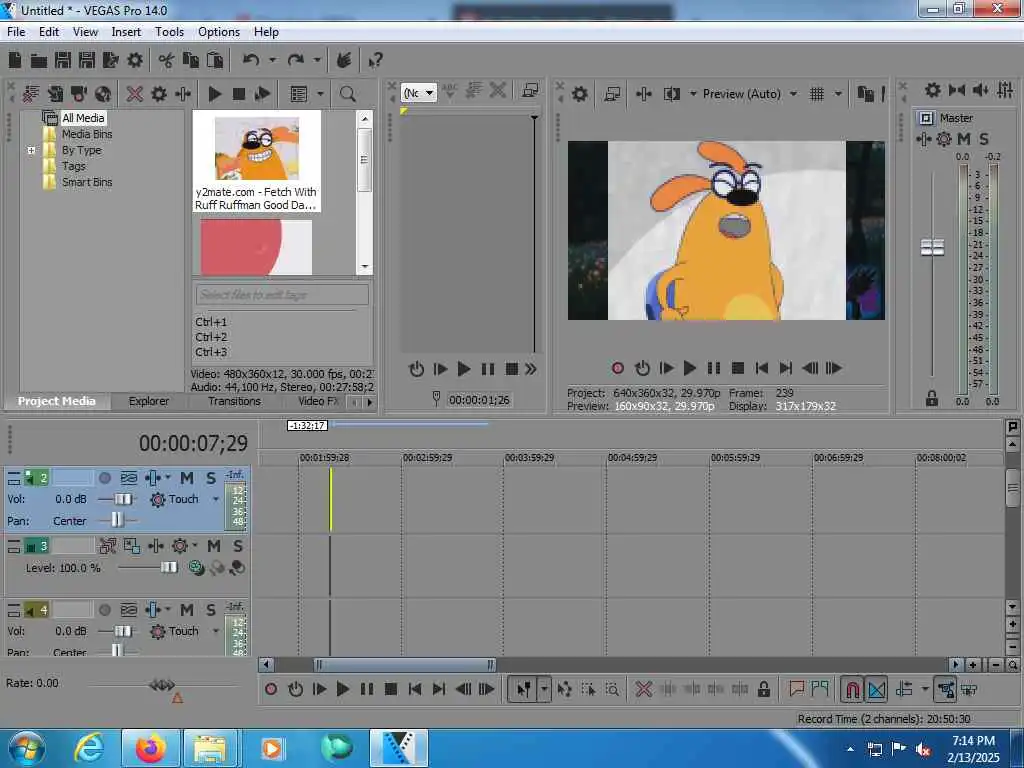Click the What's This help icon
Screen dimensions: 1024x768
375,61
